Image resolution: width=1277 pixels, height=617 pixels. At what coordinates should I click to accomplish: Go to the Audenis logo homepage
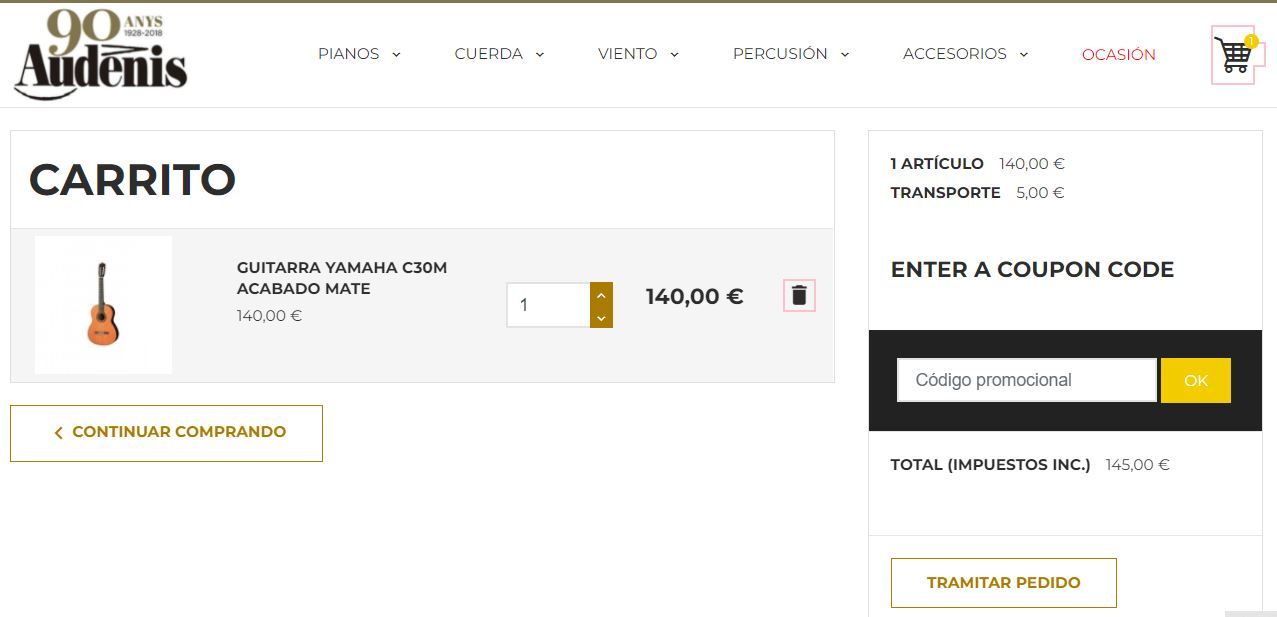point(101,54)
